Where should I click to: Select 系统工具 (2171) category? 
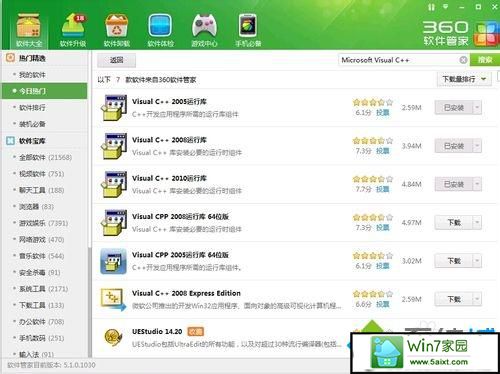pos(44,289)
